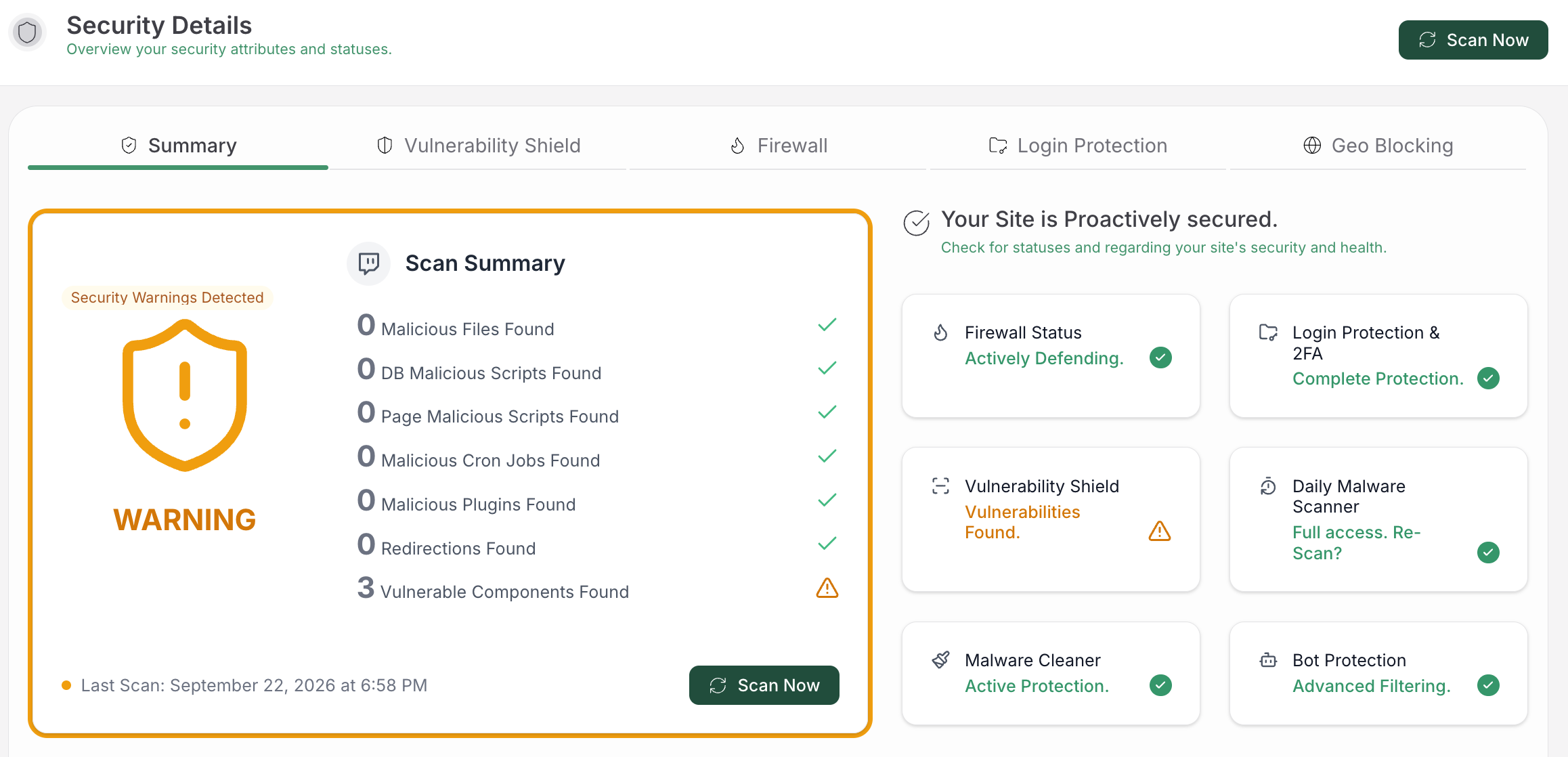Click green check in Daily Malware Scanner card
The width and height of the screenshot is (1568, 757).
click(1488, 553)
